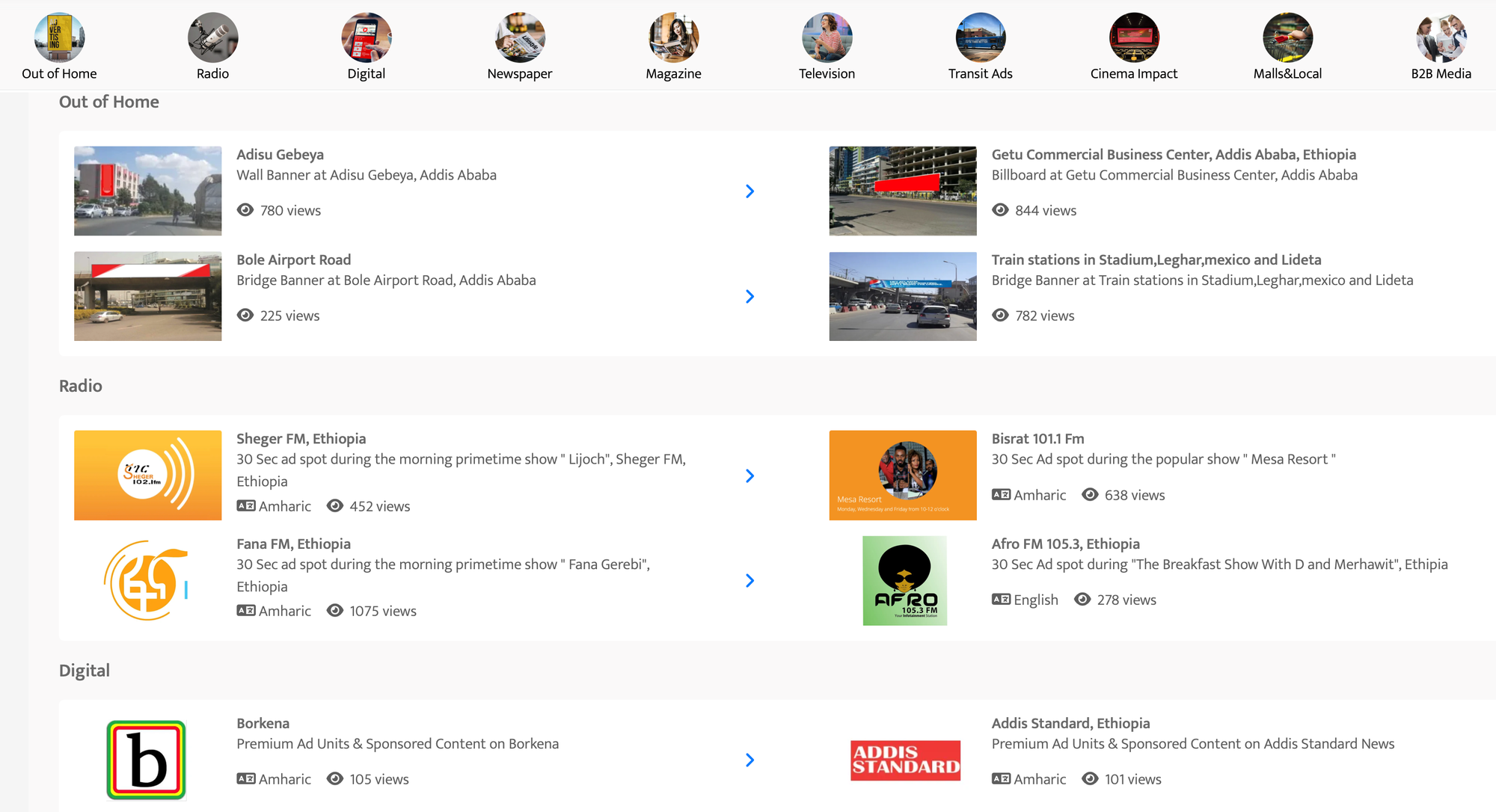Viewport: 1496px width, 812px height.
Task: Click the Sheger 102.1 FM logo thumbnail
Action: pyautogui.click(x=148, y=476)
